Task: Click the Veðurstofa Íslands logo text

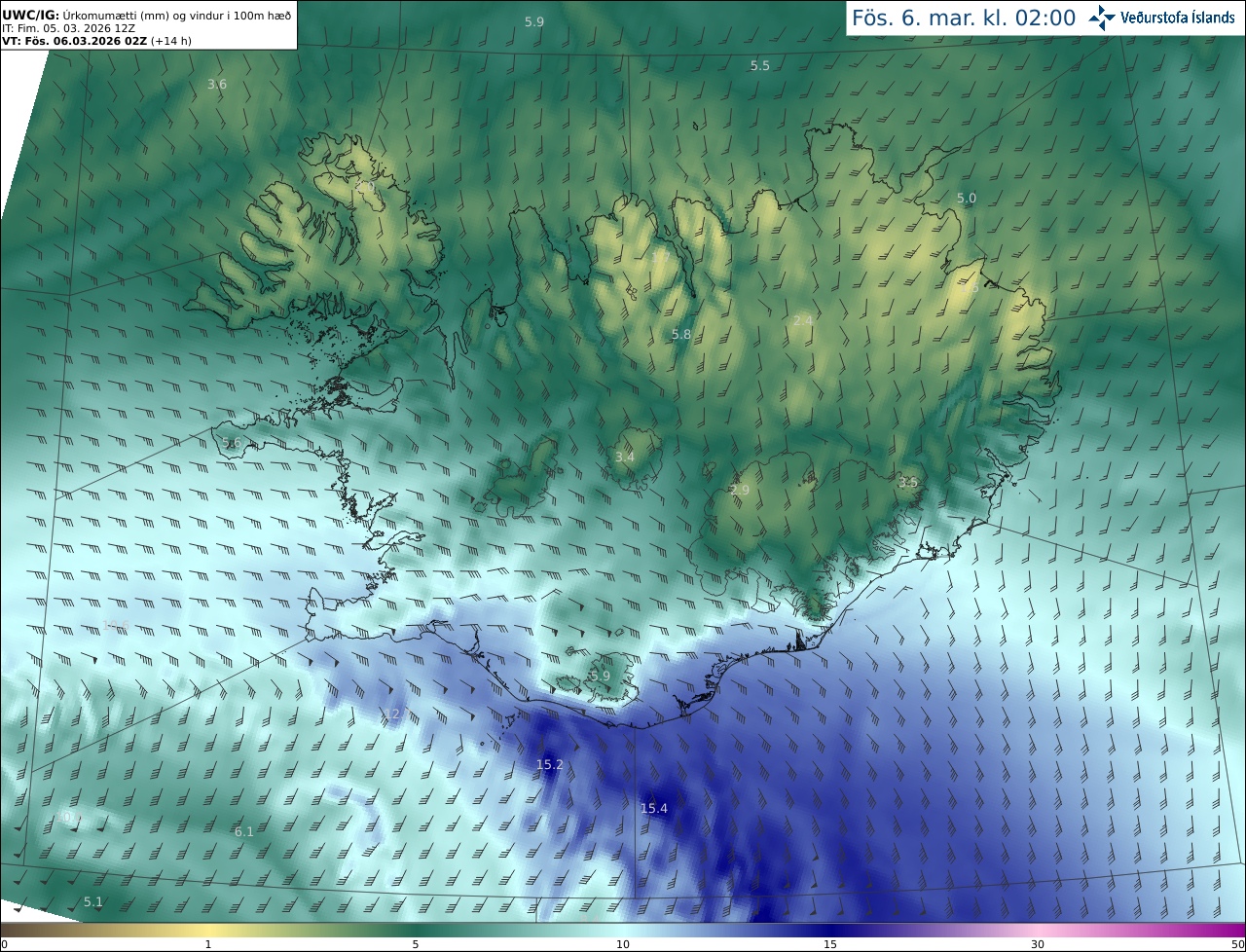Action: pyautogui.click(x=1178, y=18)
